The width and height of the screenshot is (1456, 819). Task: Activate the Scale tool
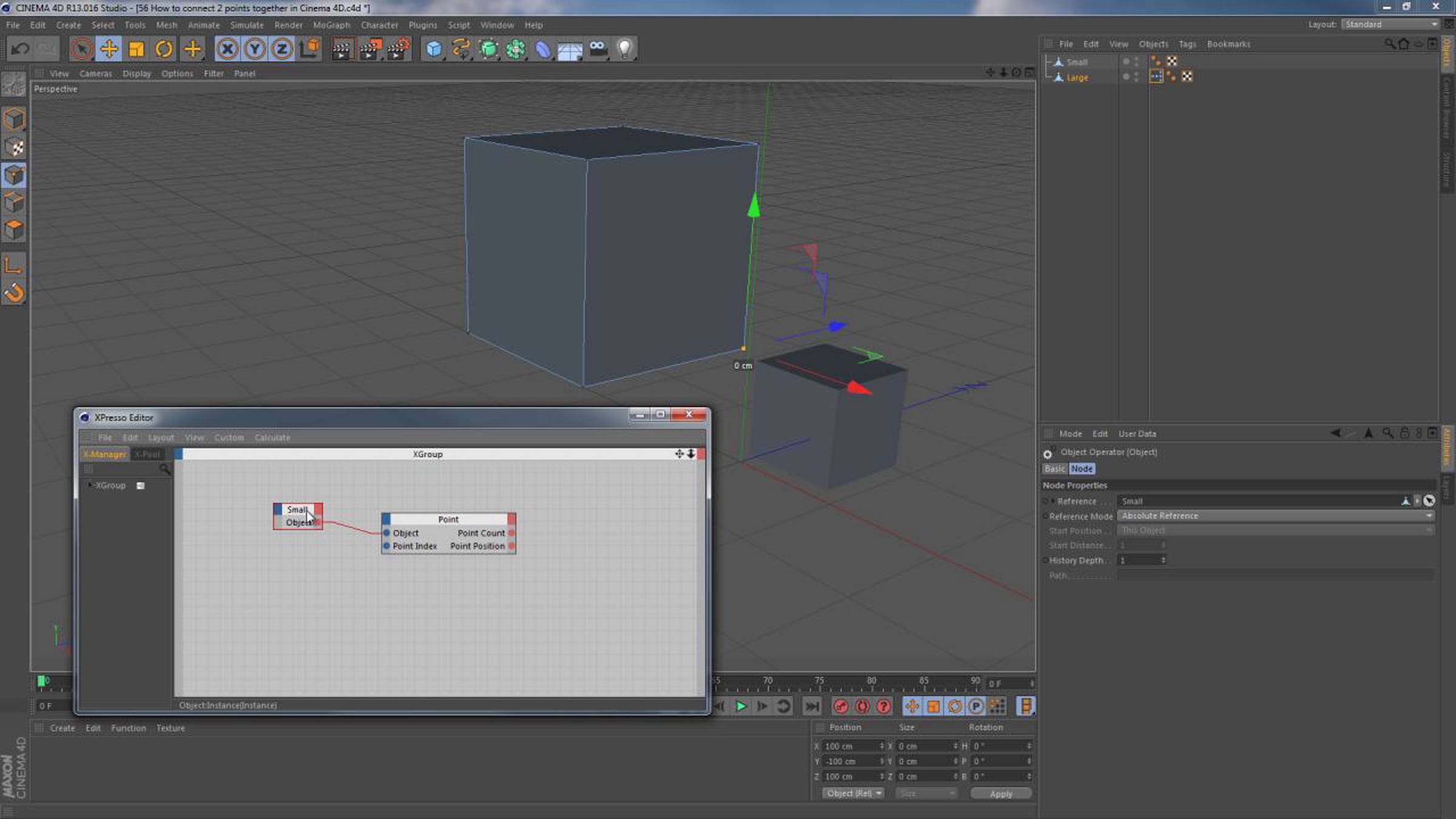point(136,49)
